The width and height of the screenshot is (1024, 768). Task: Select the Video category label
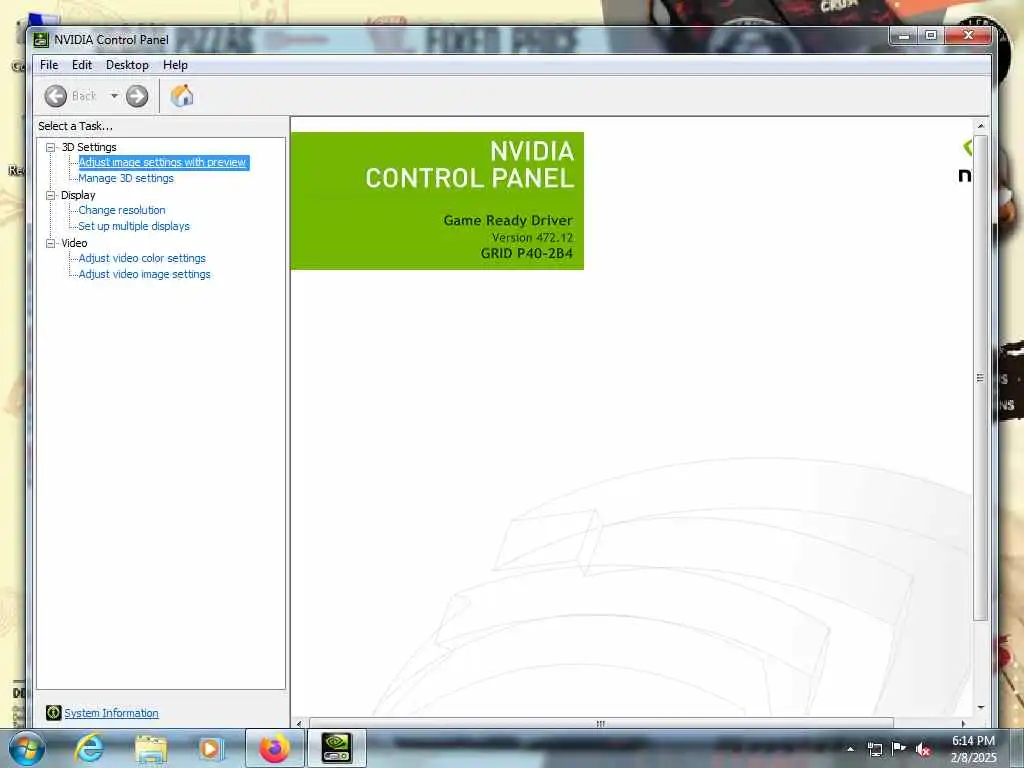(x=74, y=243)
